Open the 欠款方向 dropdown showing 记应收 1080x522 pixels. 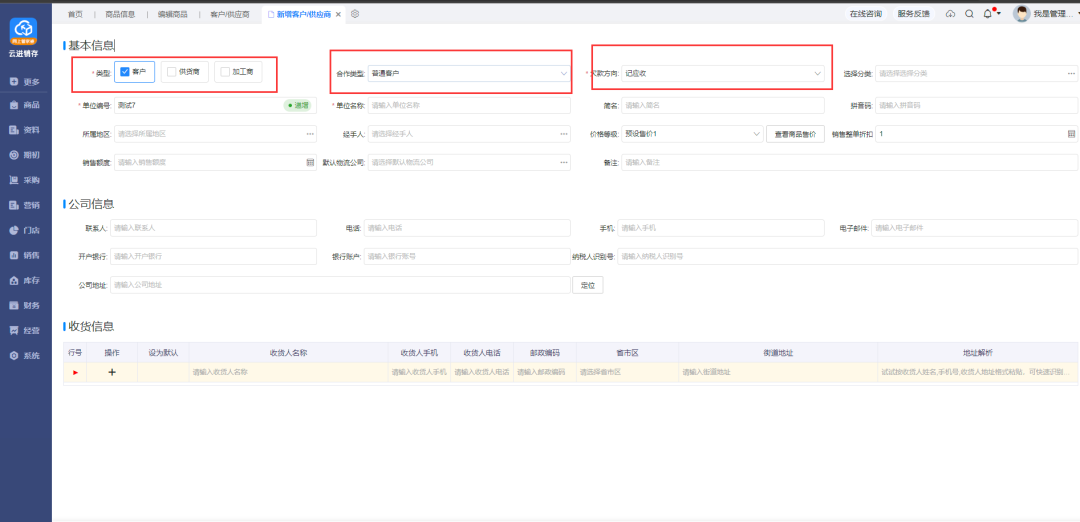click(x=723, y=73)
